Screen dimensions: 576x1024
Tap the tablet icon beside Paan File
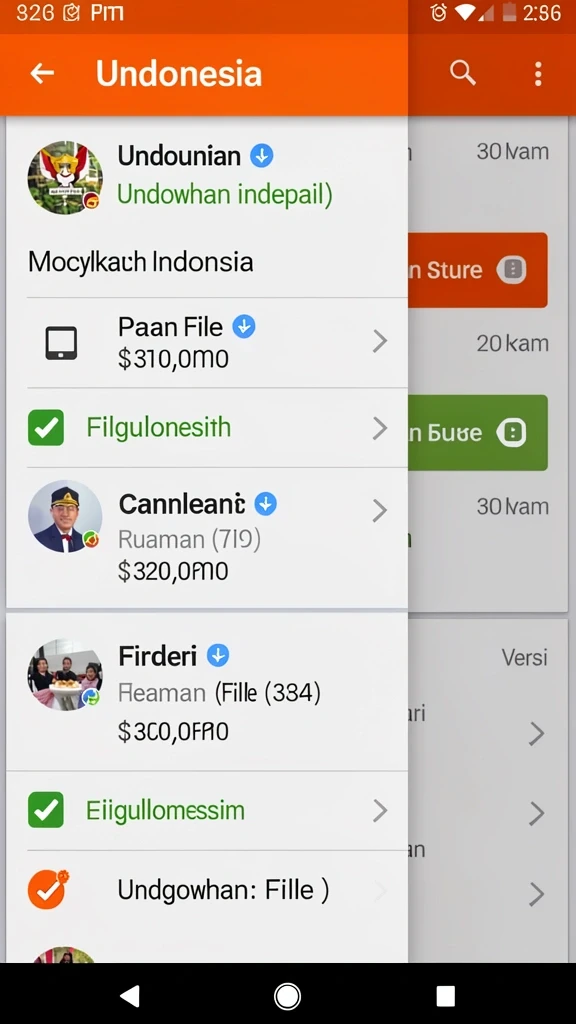[x=61, y=343]
